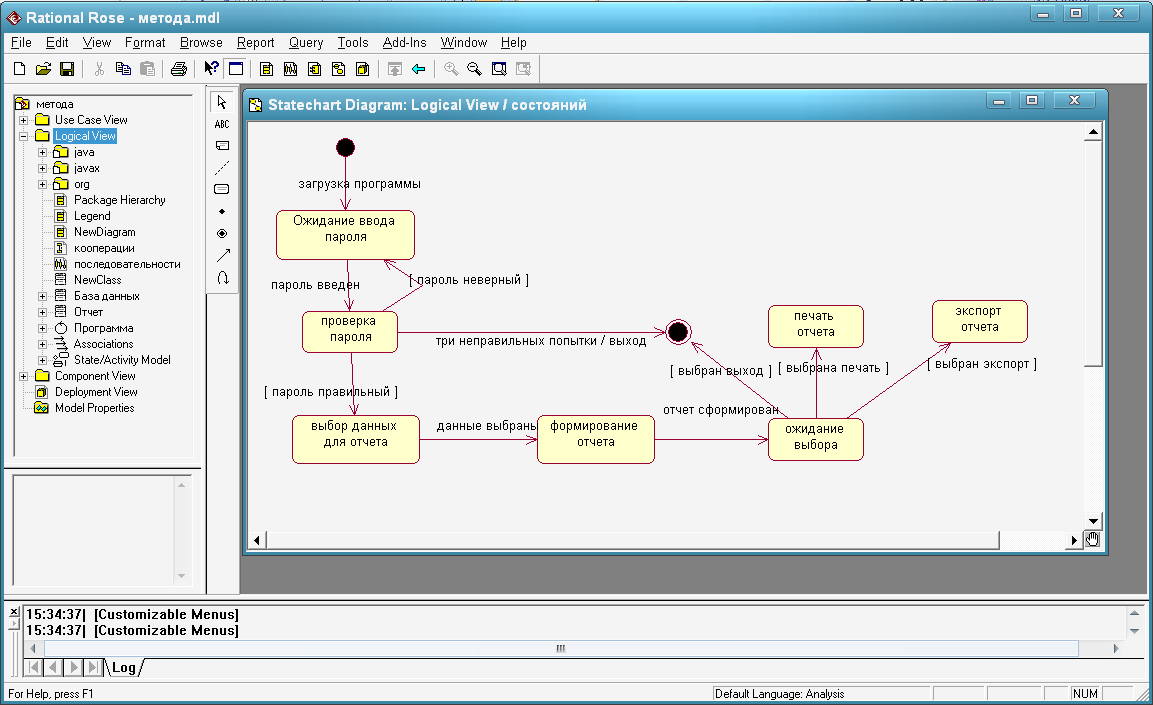Image resolution: width=1153 pixels, height=705 pixels.
Task: Select the формирование отчета state box
Action: point(596,440)
